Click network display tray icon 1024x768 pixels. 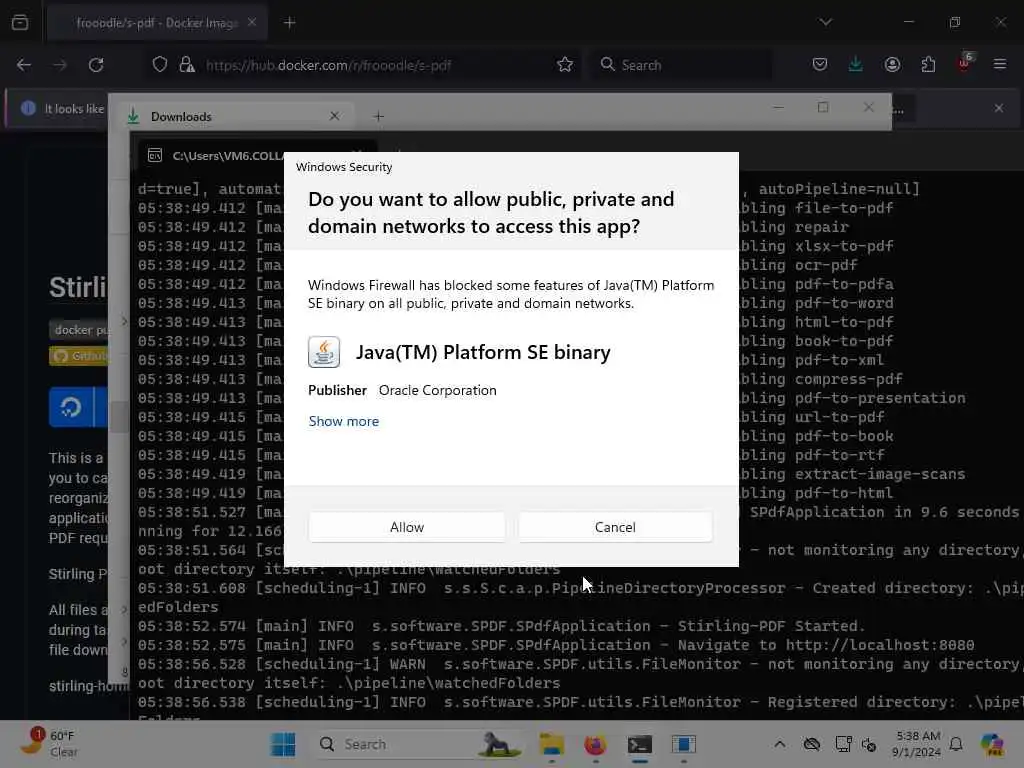click(843, 744)
